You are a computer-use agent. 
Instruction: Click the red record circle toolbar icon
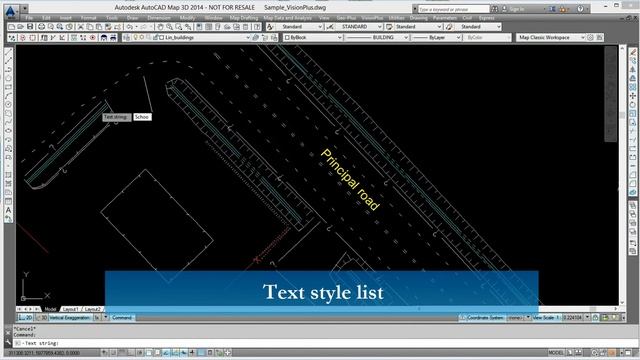pyautogui.click(x=93, y=38)
